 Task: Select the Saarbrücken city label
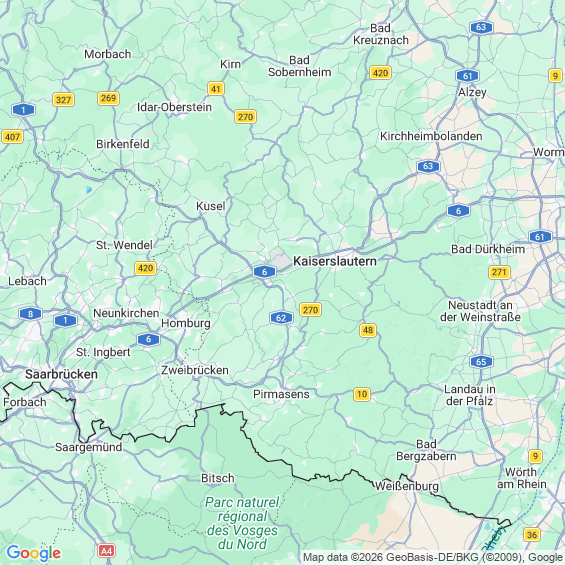(x=62, y=374)
